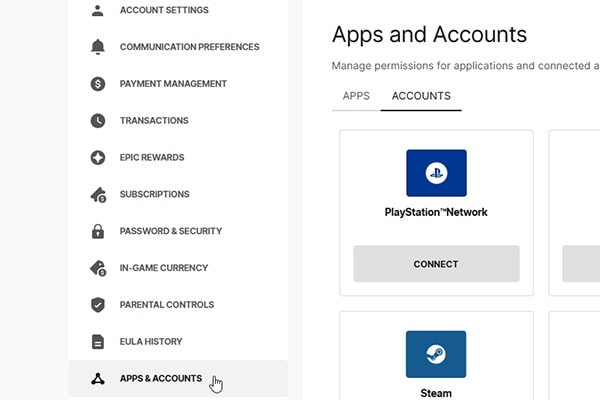This screenshot has width=600, height=400.
Task: Click the PlayStation Network logo tile
Action: [x=436, y=173]
